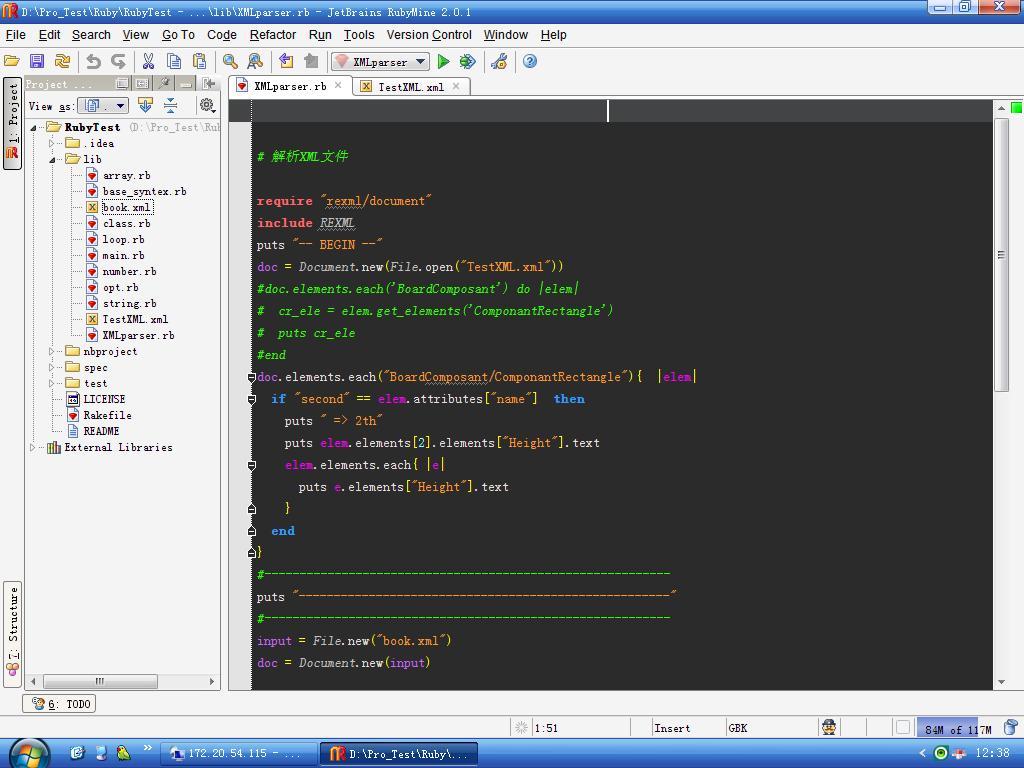Click the RubyMine taskbar button

coord(398,754)
